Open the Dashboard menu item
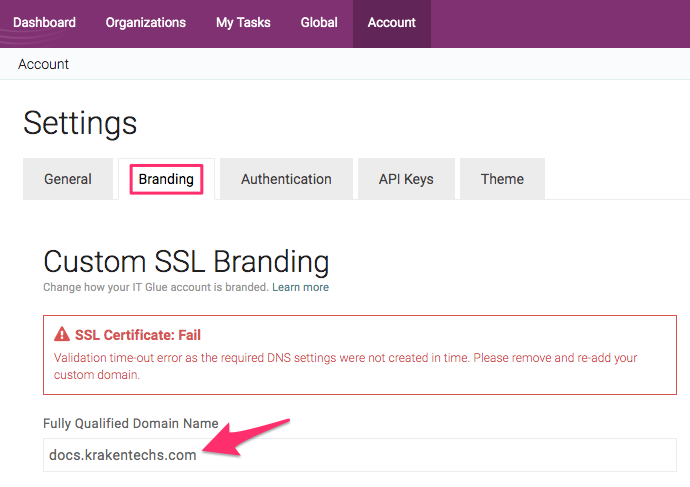This screenshot has width=690, height=487. pyautogui.click(x=44, y=22)
